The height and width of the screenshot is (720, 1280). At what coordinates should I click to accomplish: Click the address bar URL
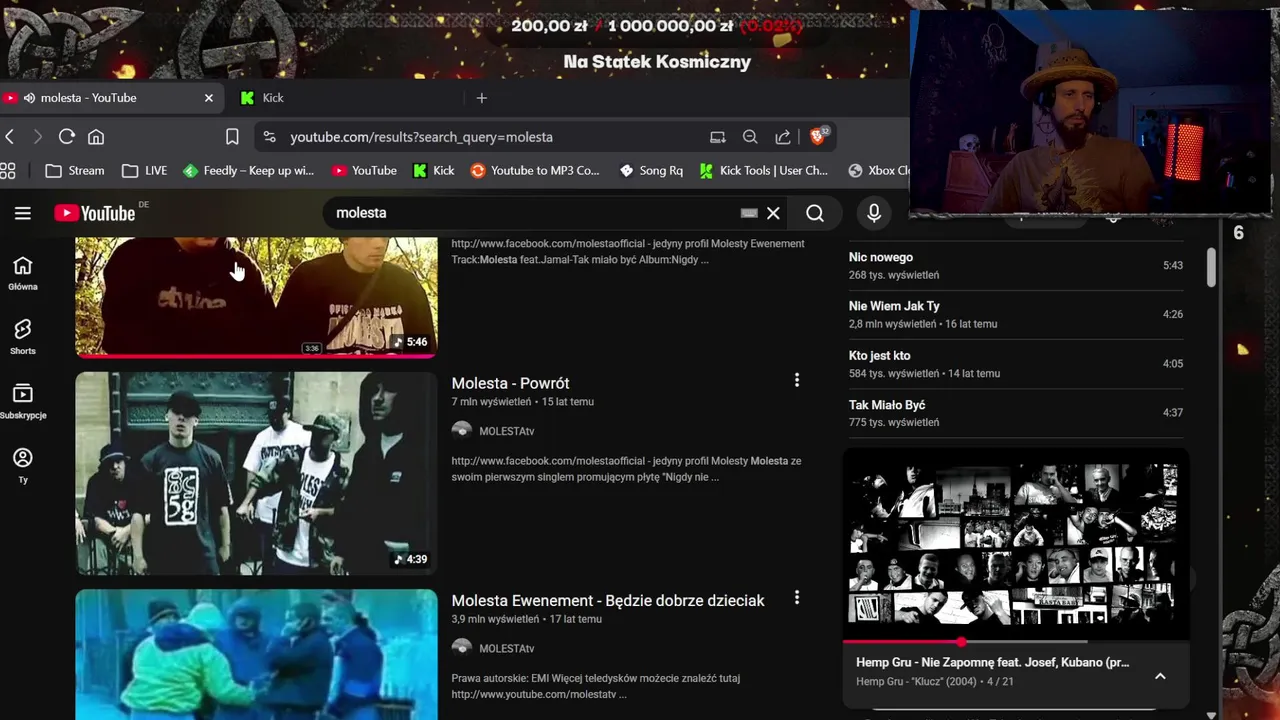click(x=421, y=137)
